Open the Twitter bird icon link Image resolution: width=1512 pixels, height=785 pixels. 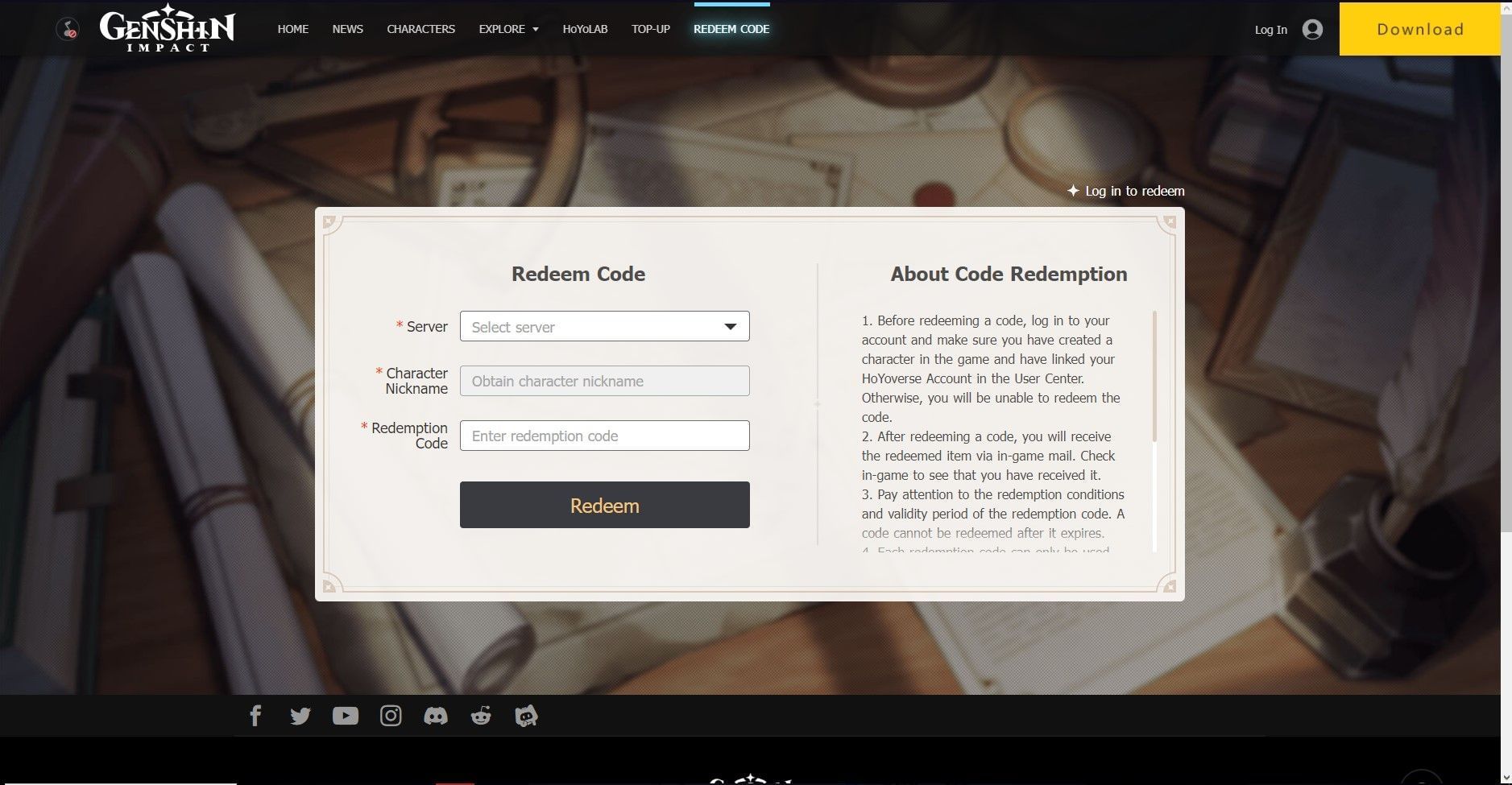(300, 716)
